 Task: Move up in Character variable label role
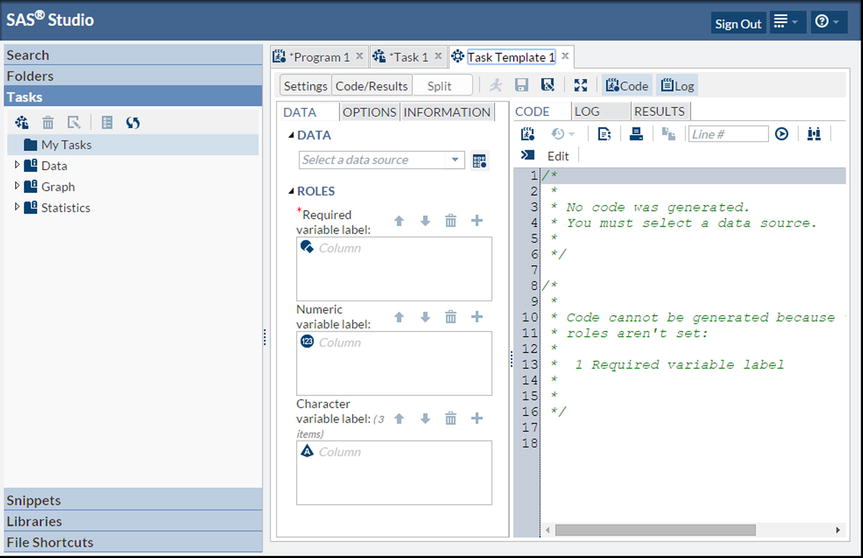399,418
